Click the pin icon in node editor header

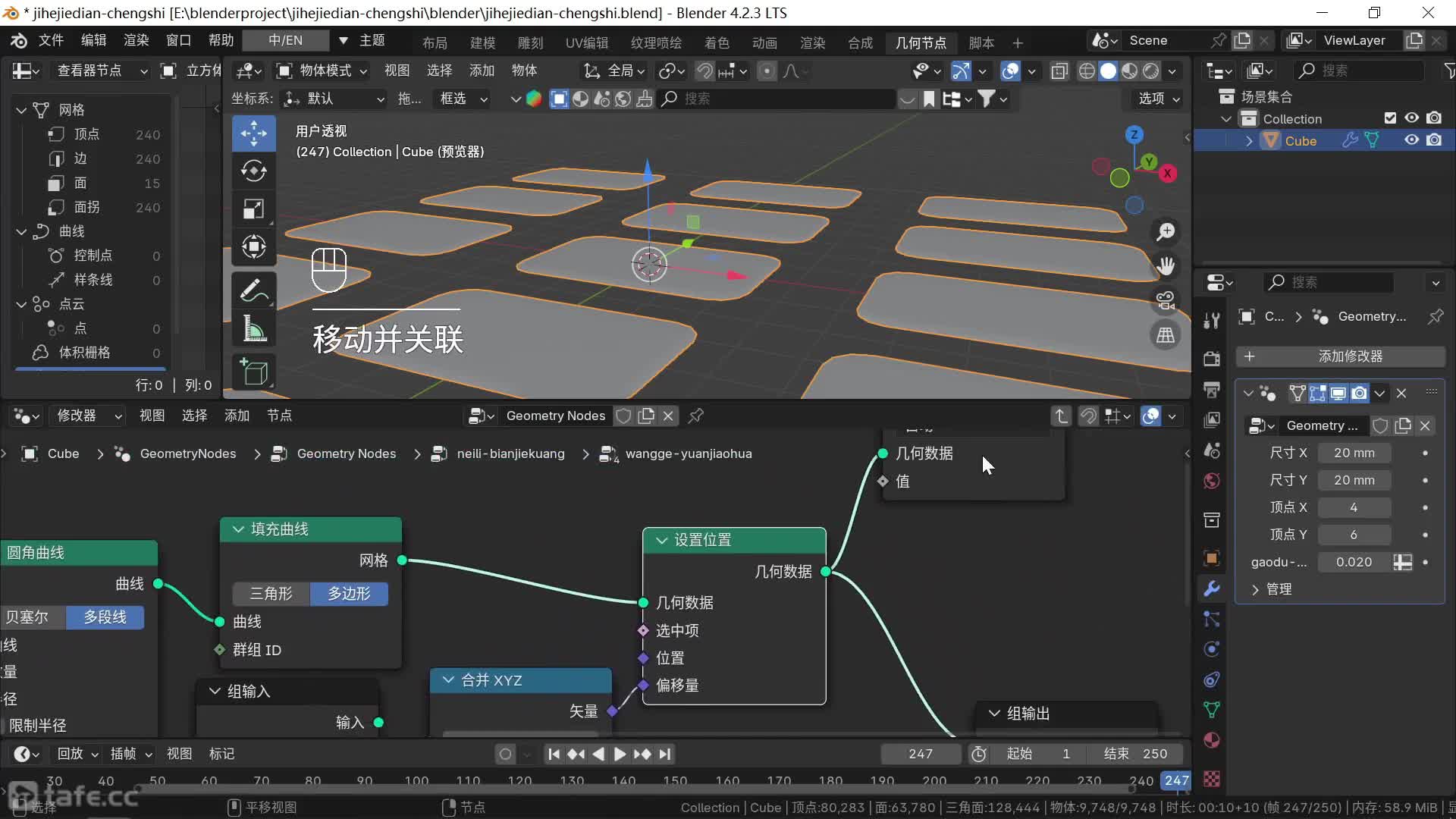point(695,416)
